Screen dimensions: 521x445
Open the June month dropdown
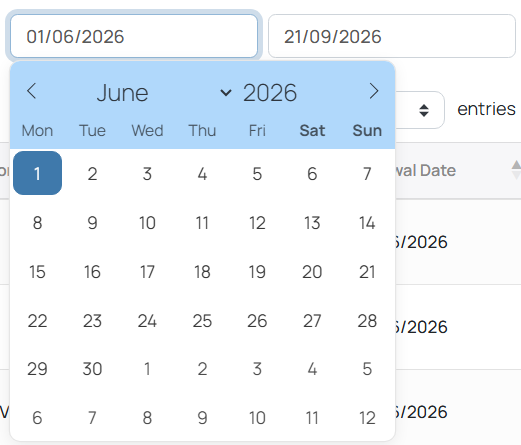click(x=163, y=93)
